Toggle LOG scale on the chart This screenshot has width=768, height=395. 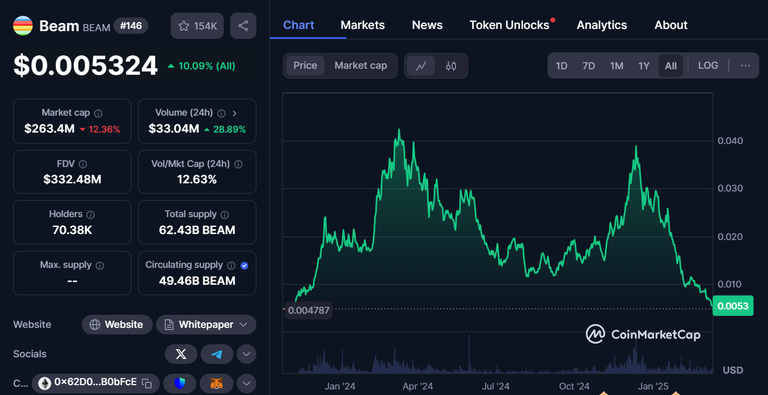(708, 66)
